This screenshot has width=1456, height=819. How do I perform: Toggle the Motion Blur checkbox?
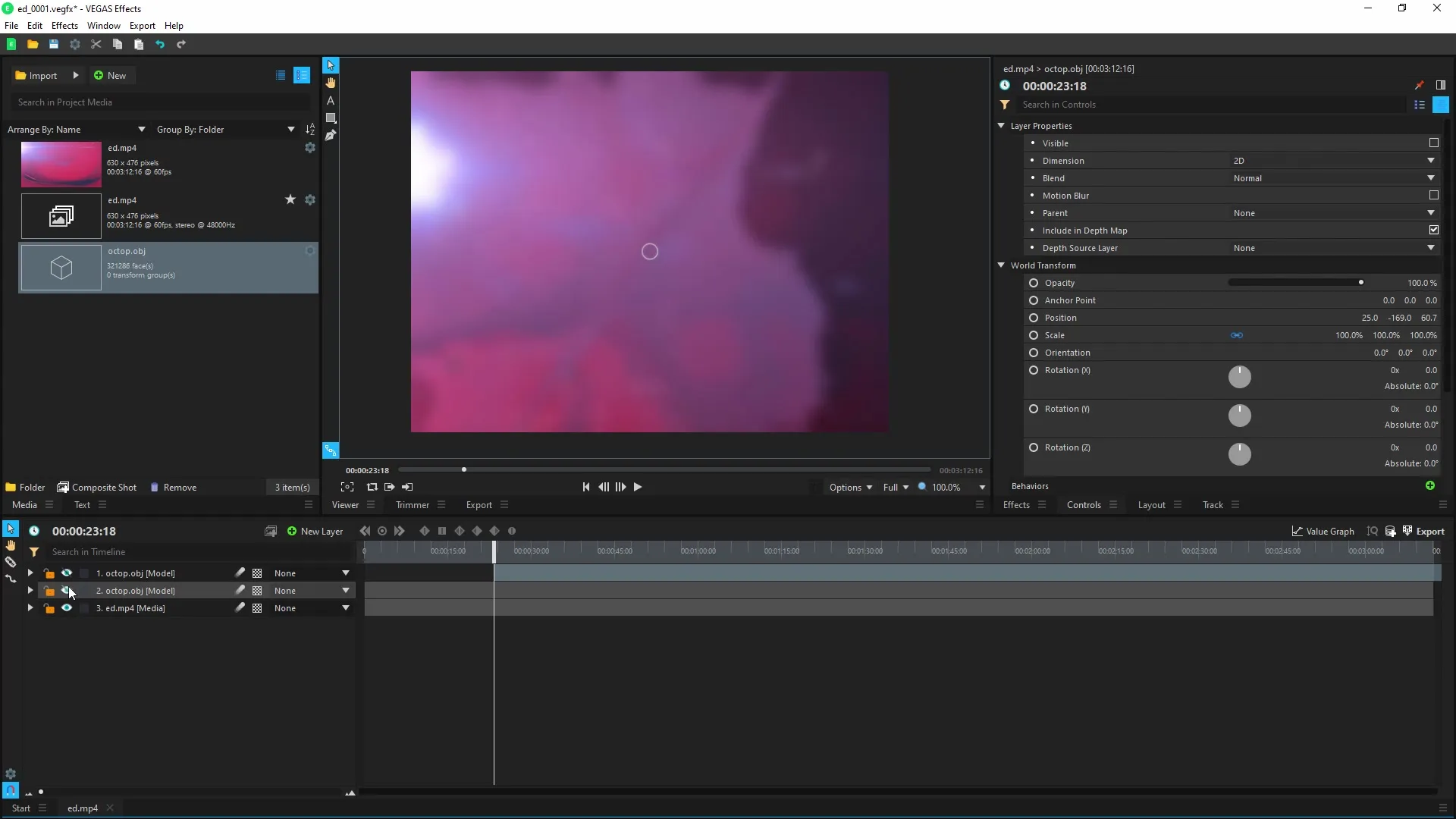coord(1434,195)
